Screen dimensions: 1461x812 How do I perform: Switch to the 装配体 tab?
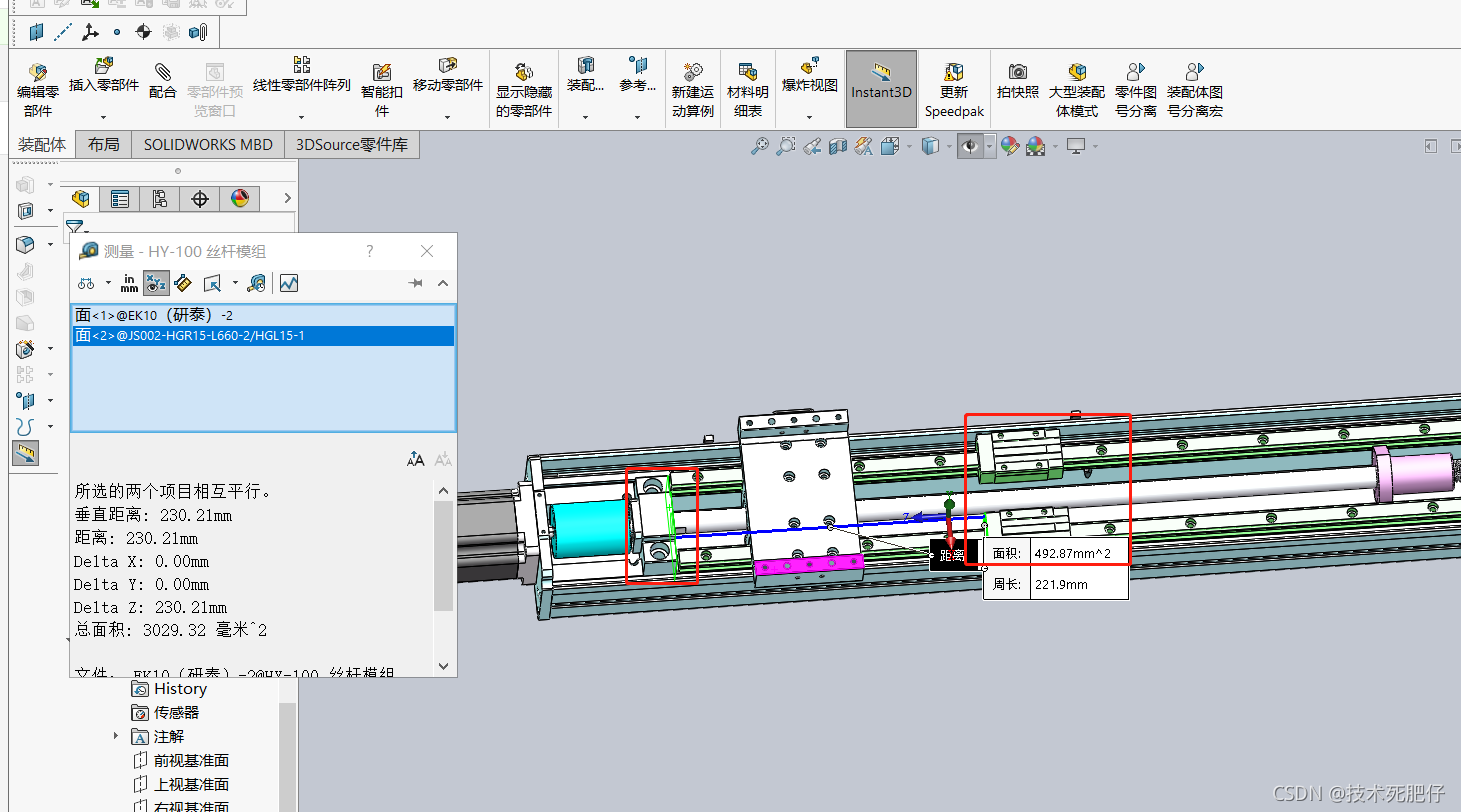click(x=42, y=145)
